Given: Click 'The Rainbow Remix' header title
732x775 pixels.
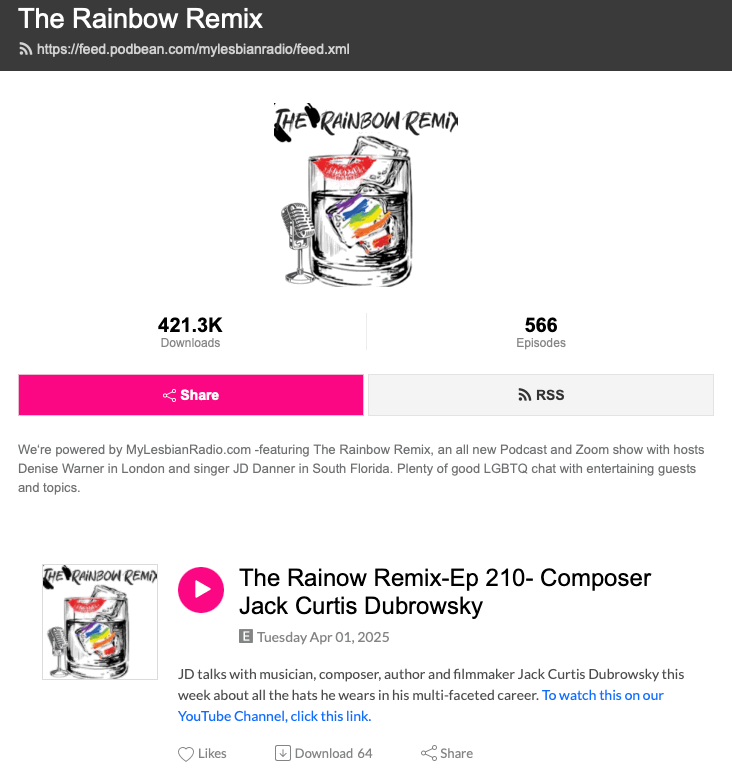Looking at the screenshot, I should pyautogui.click(x=141, y=18).
